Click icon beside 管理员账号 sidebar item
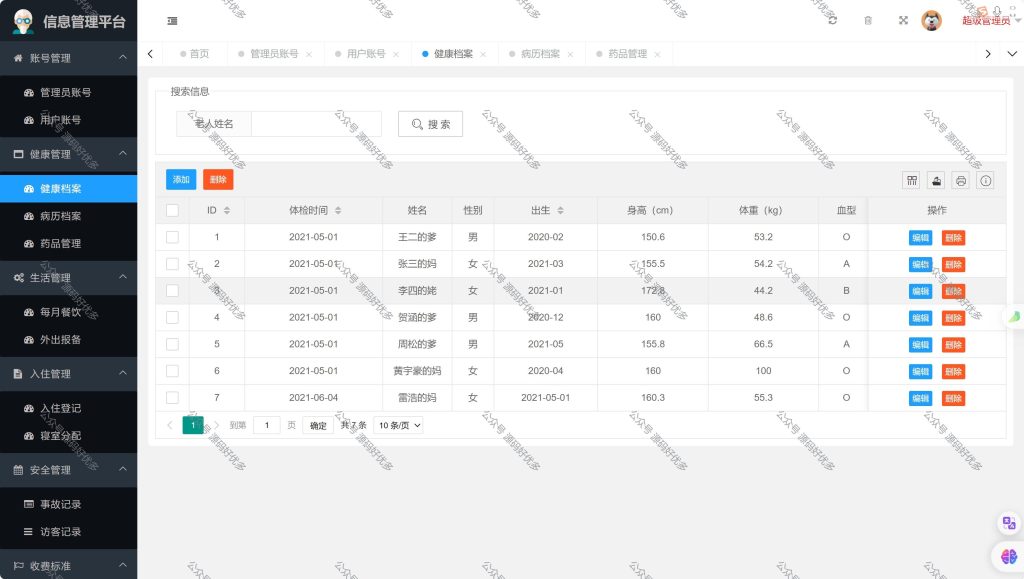 point(29,93)
